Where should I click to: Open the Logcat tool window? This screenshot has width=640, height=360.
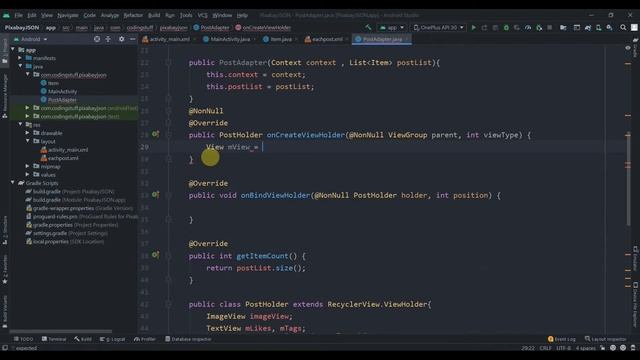(113, 339)
